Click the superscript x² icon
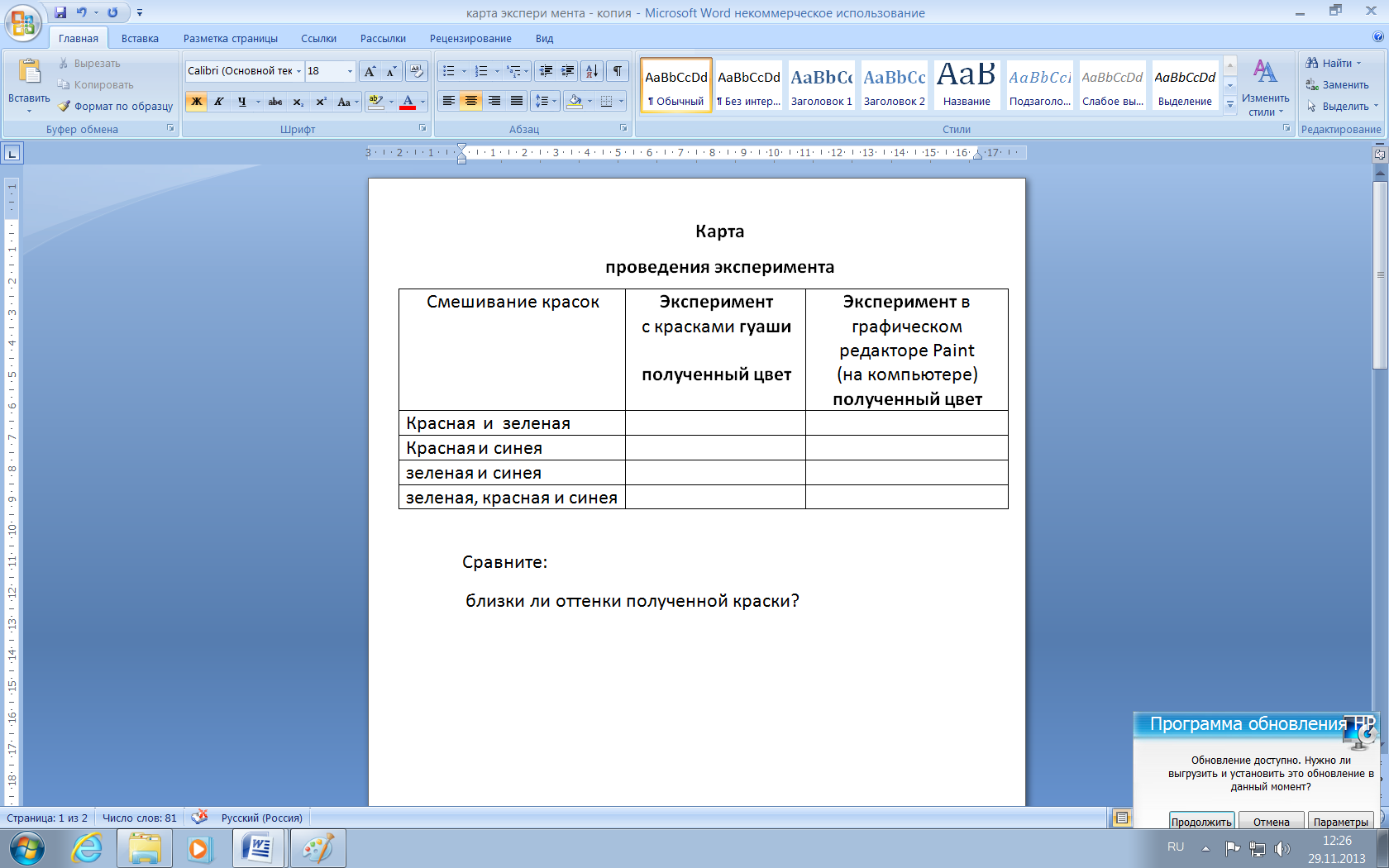Screen dimensions: 1389x868 [x=321, y=102]
